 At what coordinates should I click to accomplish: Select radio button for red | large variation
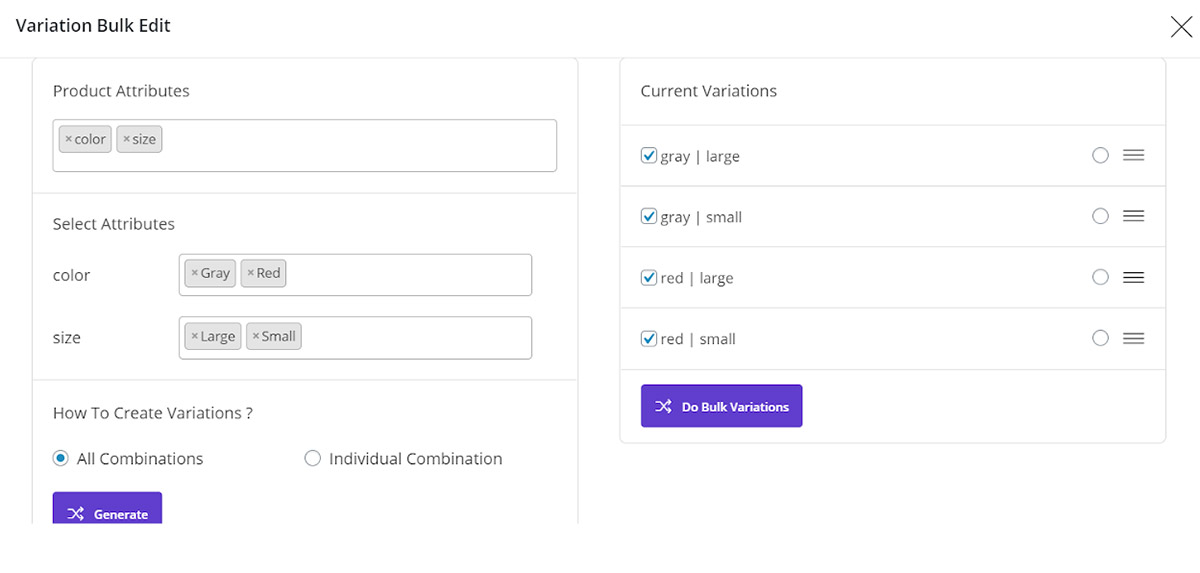point(1100,278)
